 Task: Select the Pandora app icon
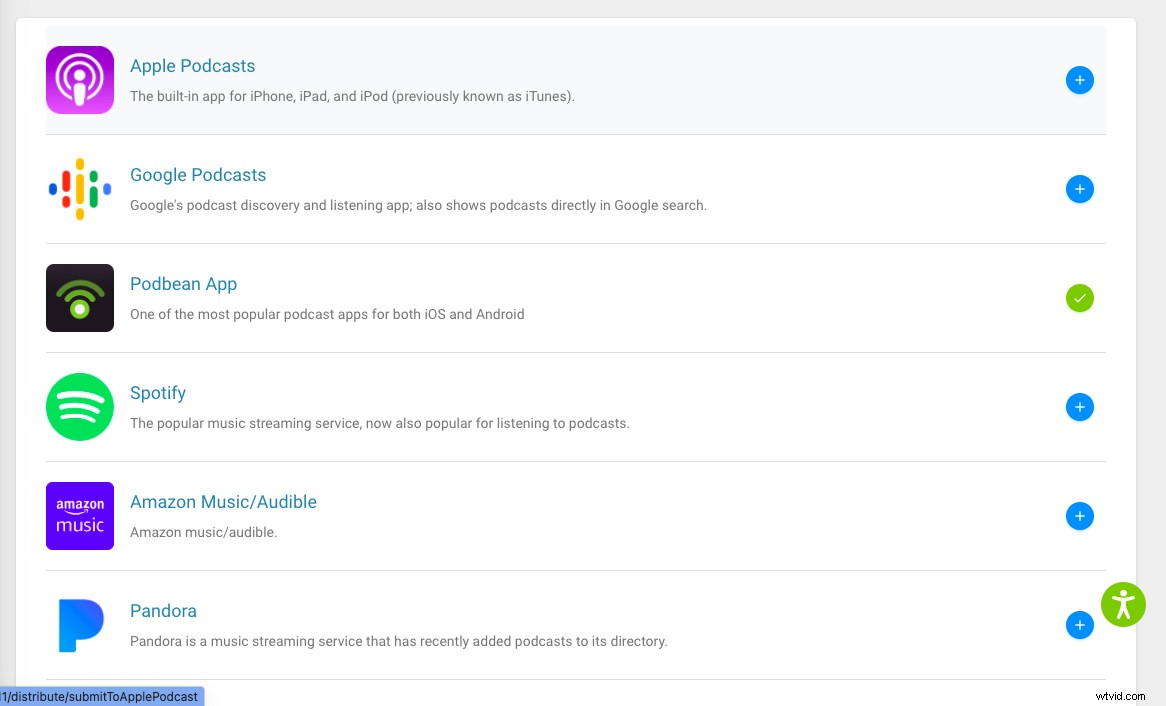pos(80,624)
